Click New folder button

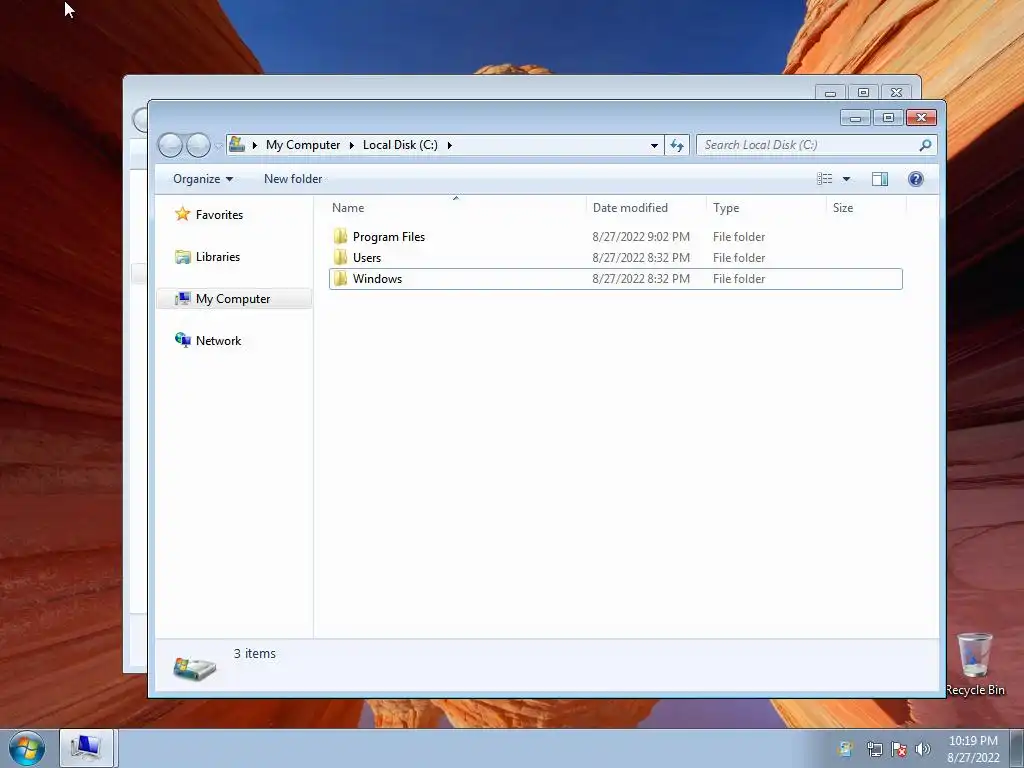point(293,179)
